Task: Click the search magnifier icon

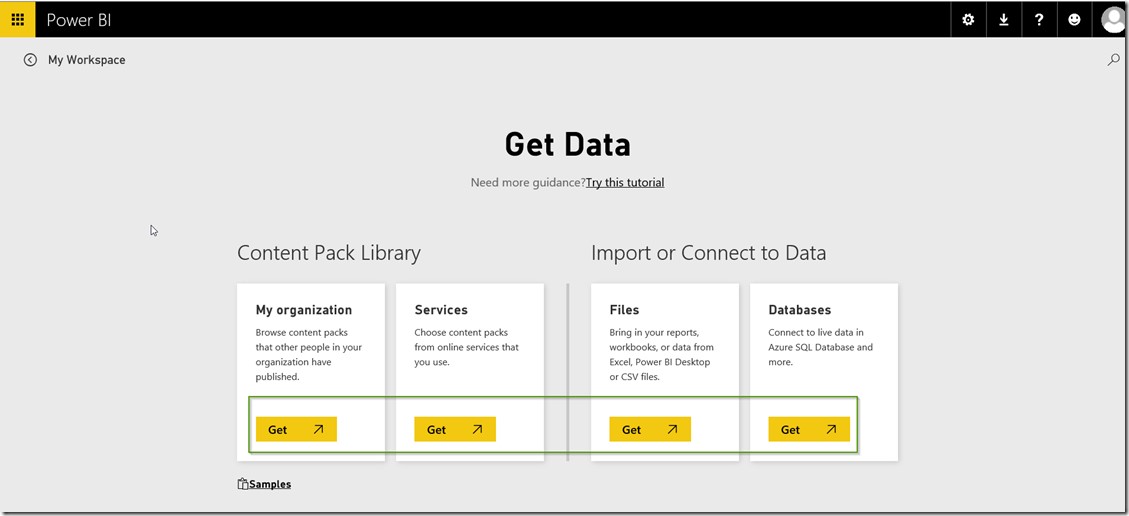Action: tap(1113, 60)
